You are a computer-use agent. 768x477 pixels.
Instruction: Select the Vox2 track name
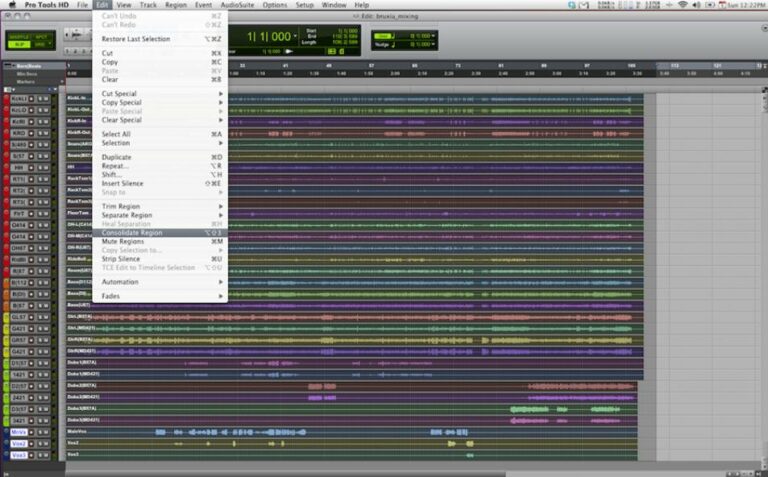(x=19, y=444)
